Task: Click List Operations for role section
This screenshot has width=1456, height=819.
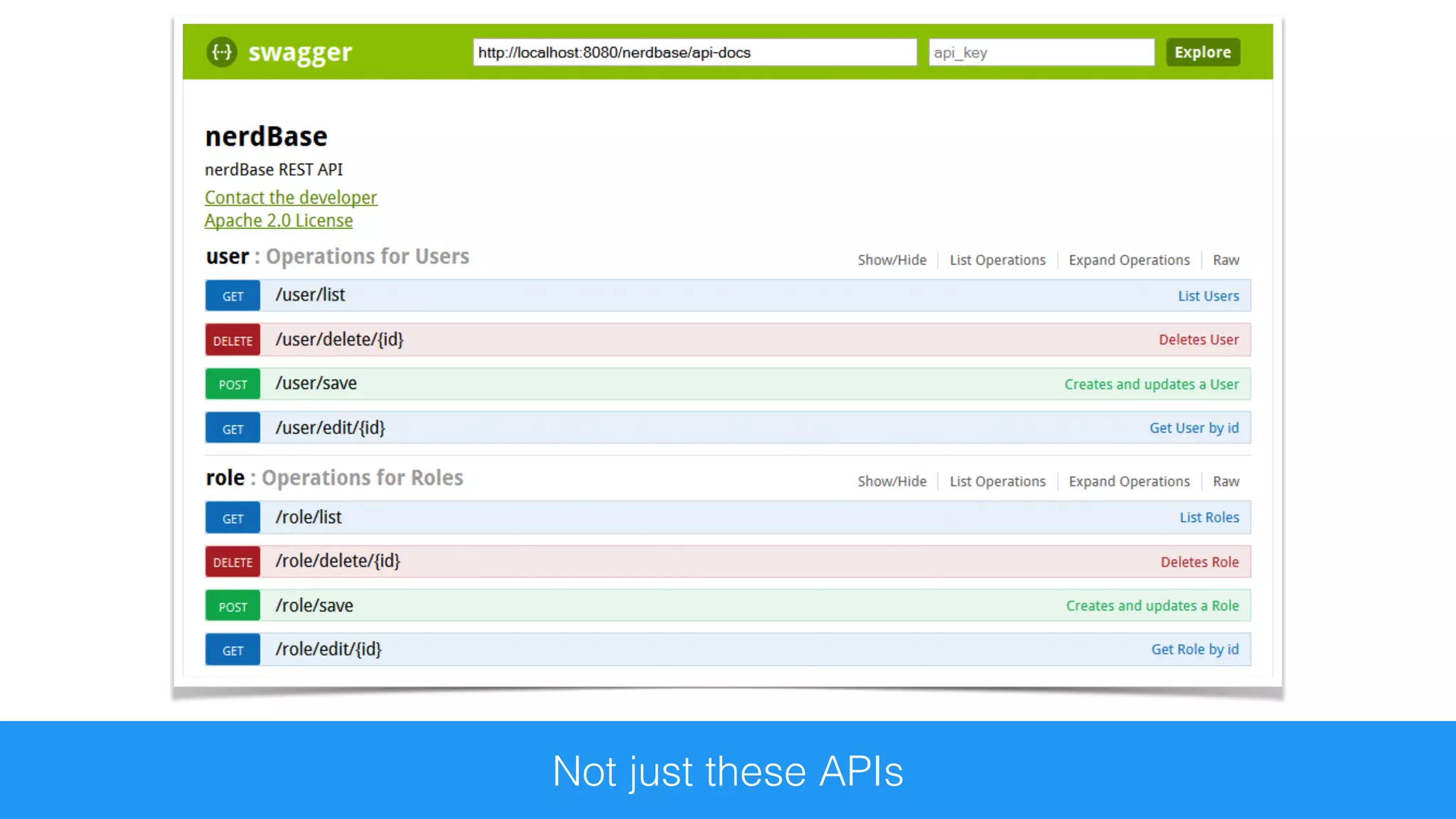Action: click(x=997, y=481)
